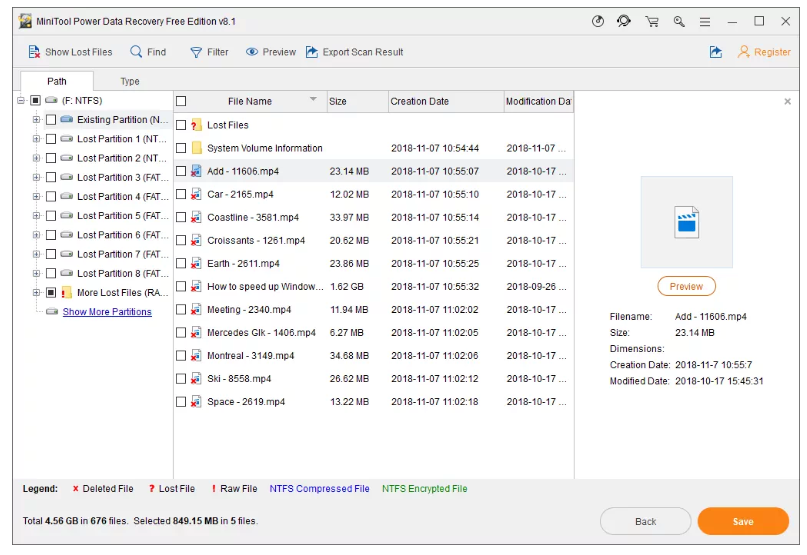Check the Lost Partition 6 checkbox
The image size is (807, 555).
click(50, 235)
